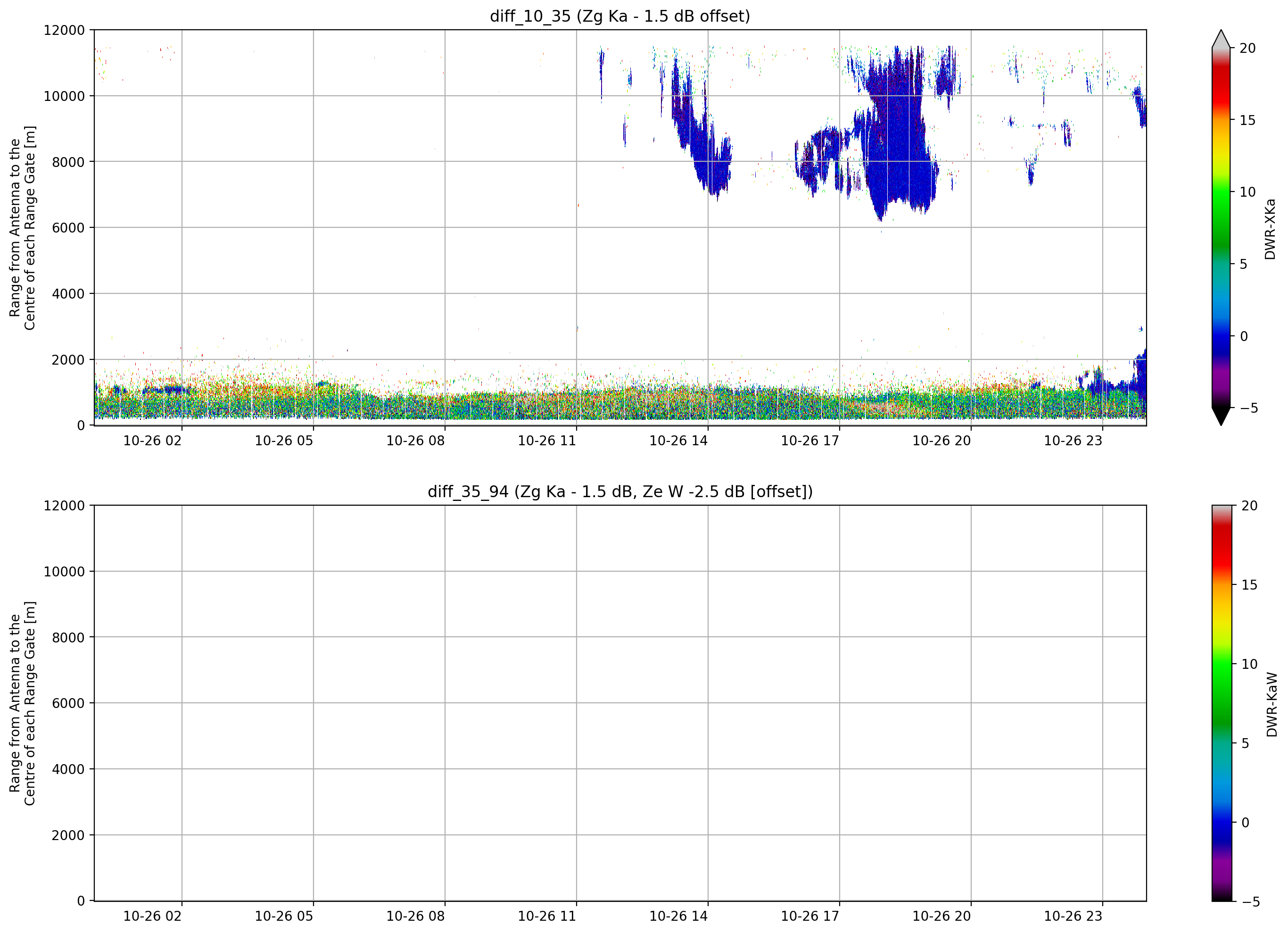
Task: Click "10-26 14" tick under diff_35_94 plot
Action: [678, 916]
